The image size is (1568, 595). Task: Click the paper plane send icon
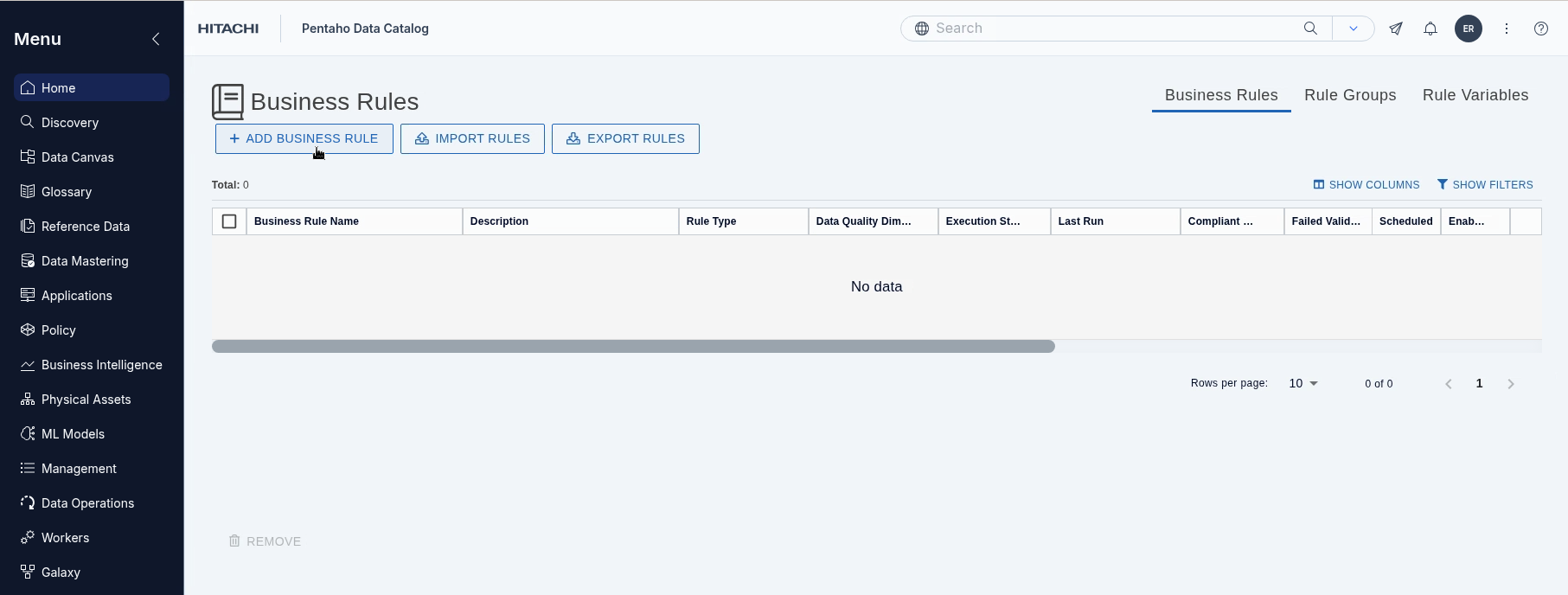1396,29
